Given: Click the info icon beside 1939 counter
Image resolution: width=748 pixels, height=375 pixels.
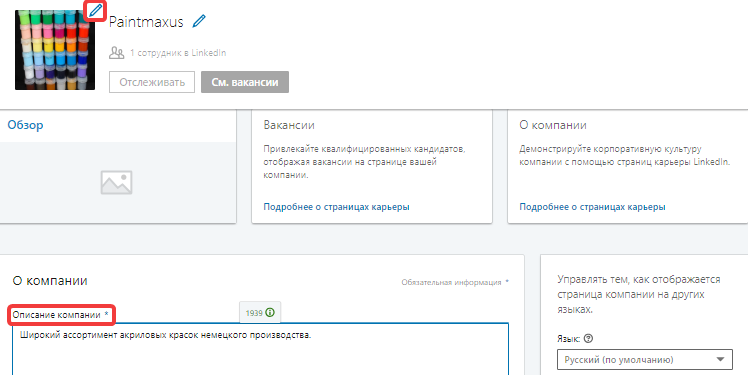Looking at the screenshot, I should click(270, 313).
